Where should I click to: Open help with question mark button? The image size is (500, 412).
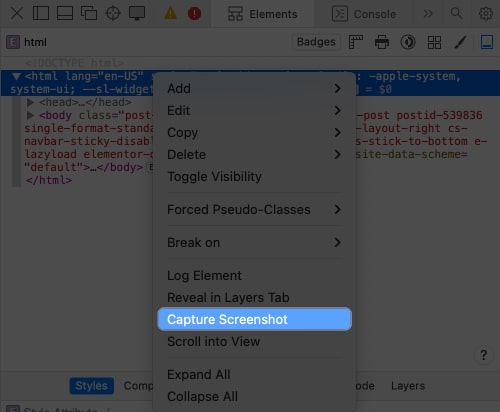483,355
